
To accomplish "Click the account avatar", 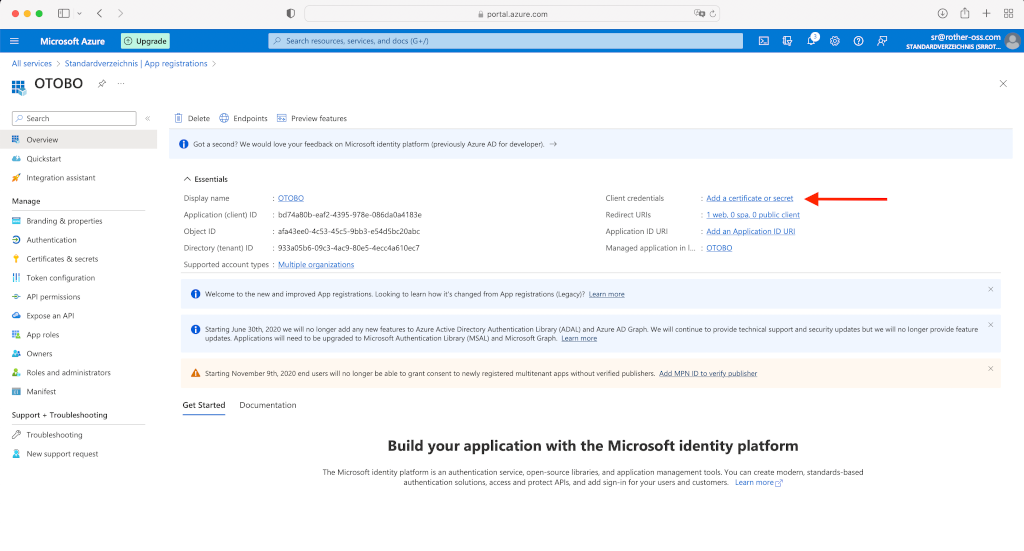I will point(1013,41).
